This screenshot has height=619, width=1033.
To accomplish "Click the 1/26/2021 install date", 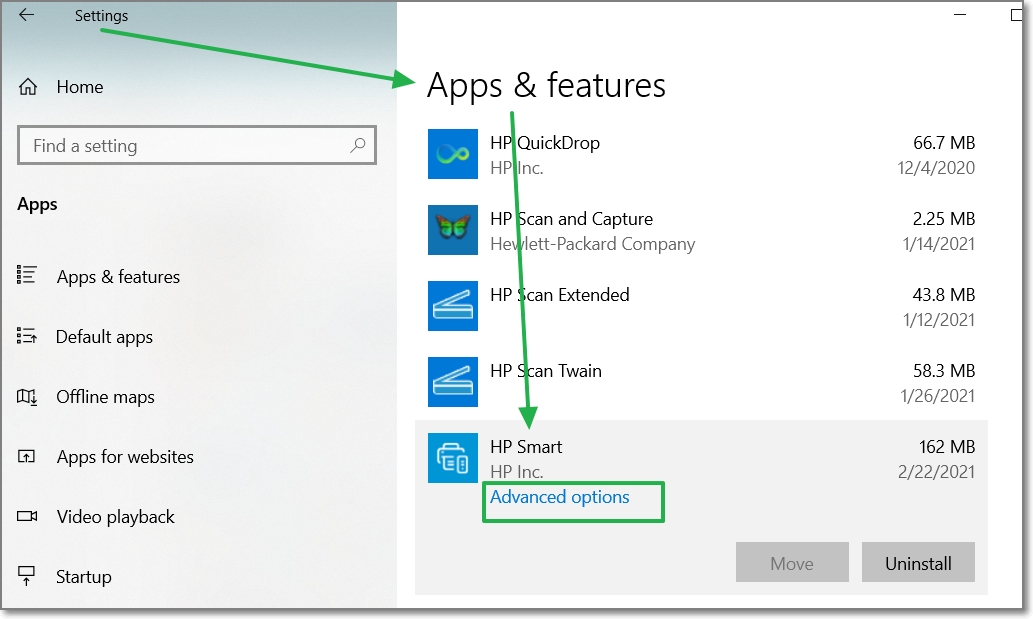I will 937,396.
